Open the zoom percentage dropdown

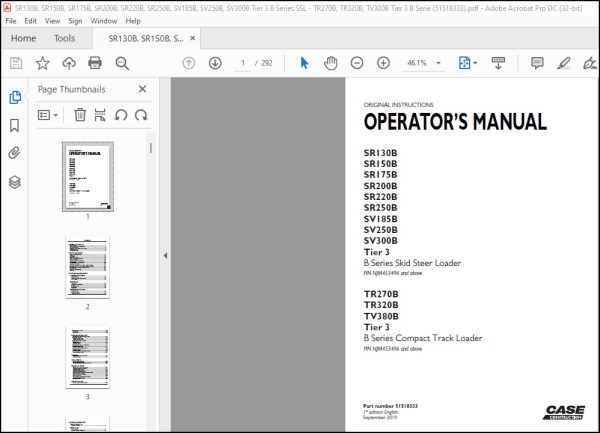[439, 63]
